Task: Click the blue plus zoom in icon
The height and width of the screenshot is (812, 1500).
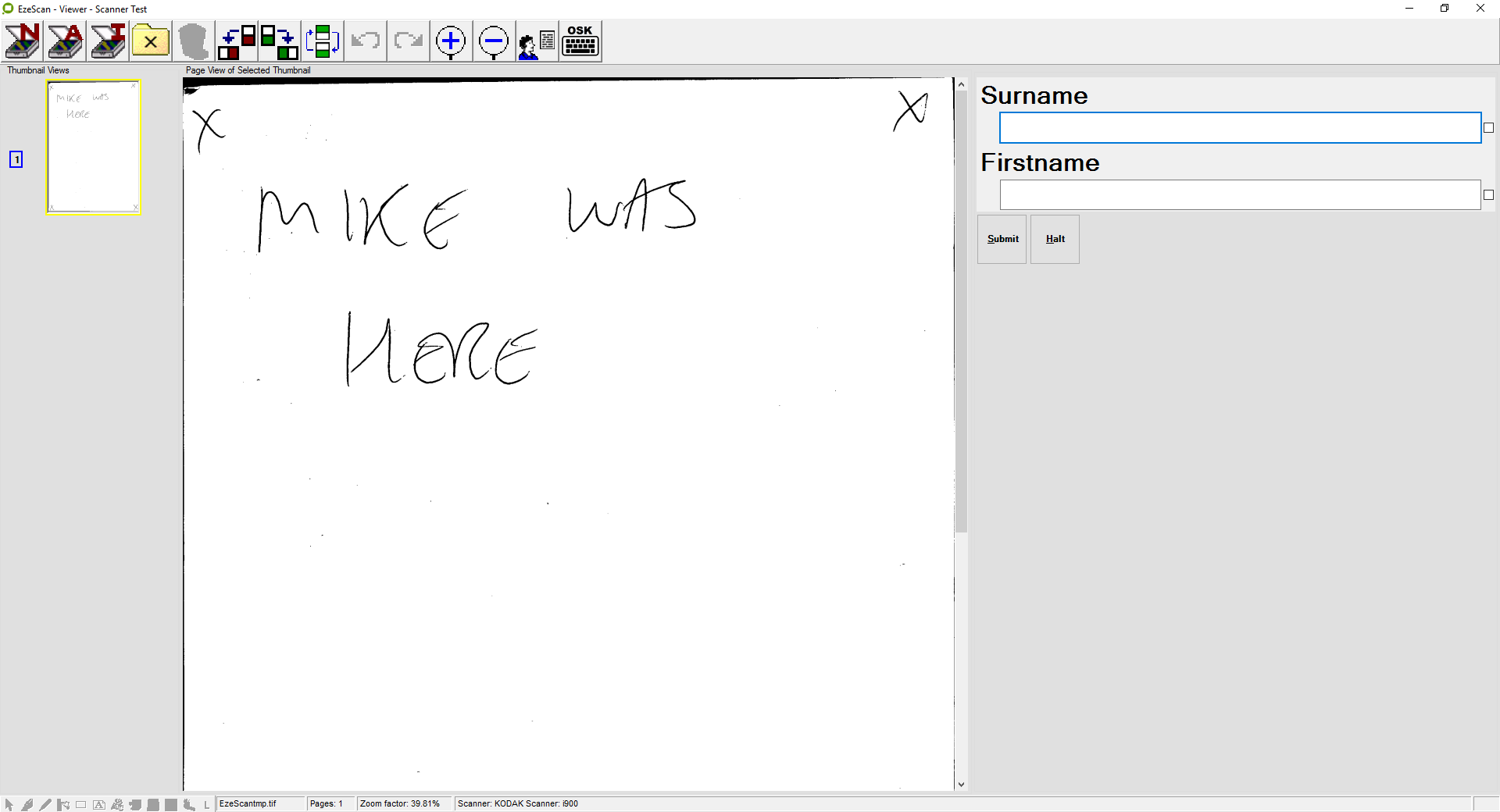Action: click(x=451, y=41)
